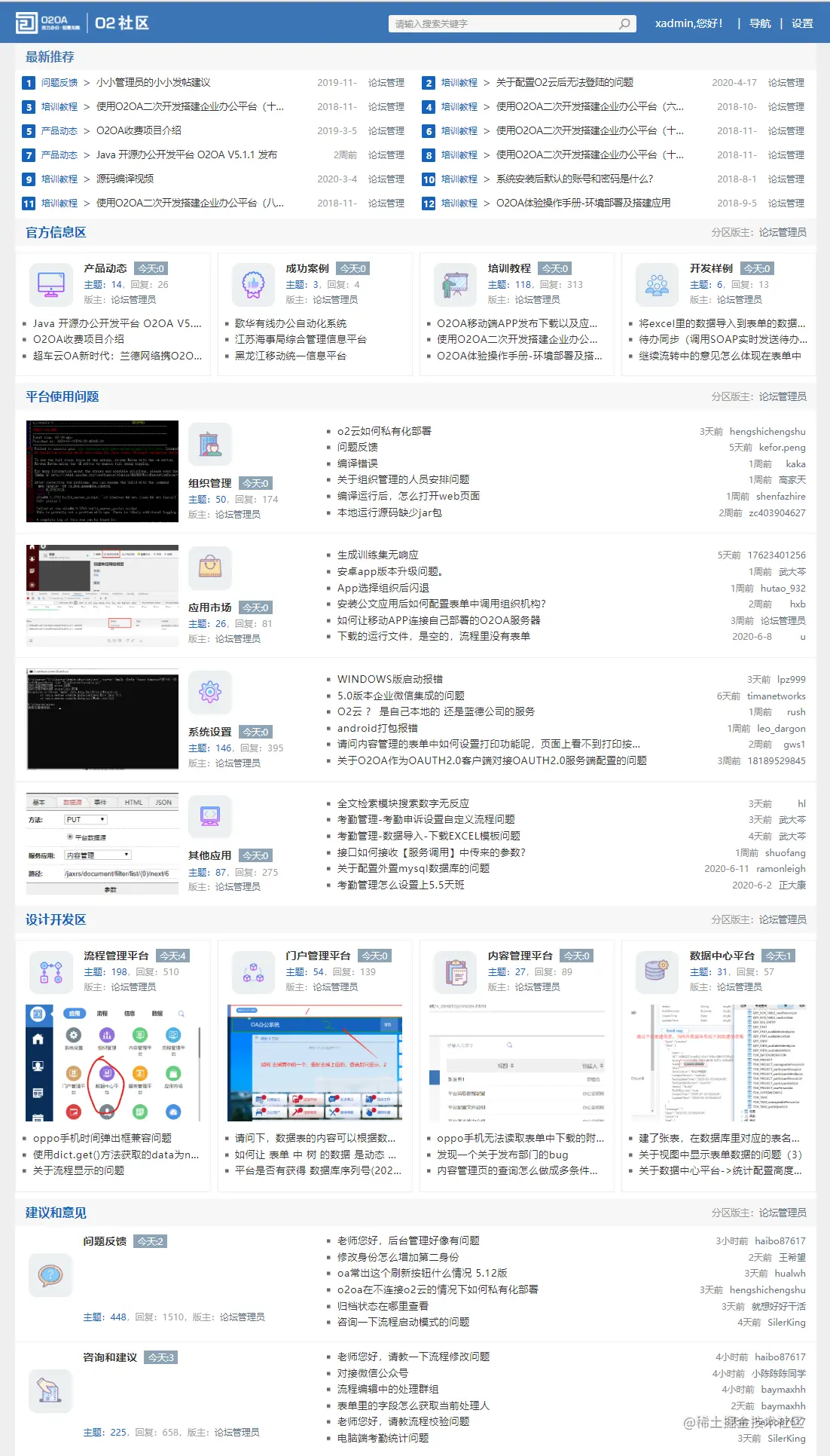The image size is (830, 1456).
Task: Open the 培训教程 presentation icon
Action: pos(455,284)
